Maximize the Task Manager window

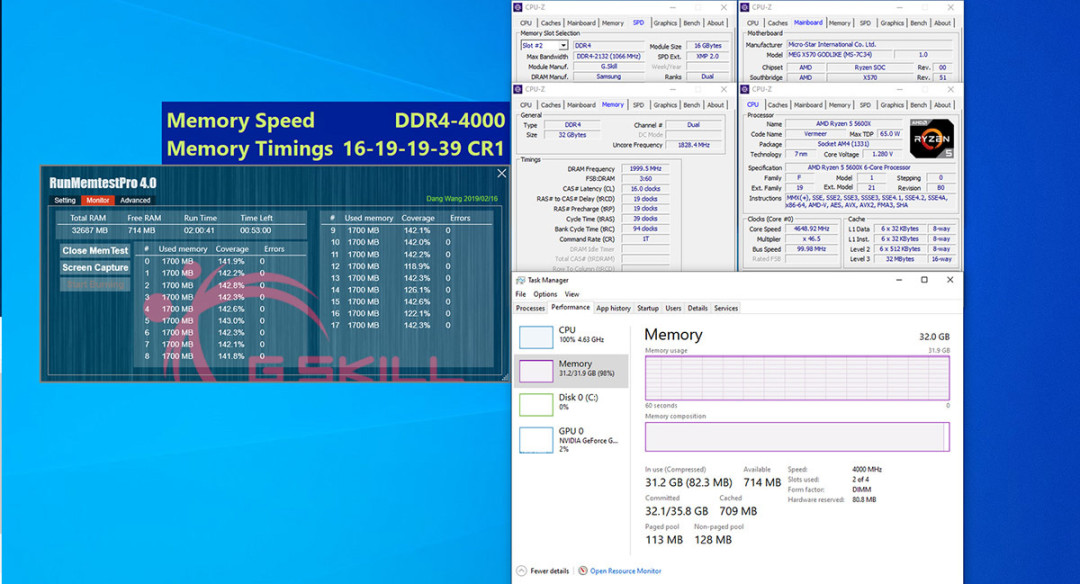pos(924,280)
